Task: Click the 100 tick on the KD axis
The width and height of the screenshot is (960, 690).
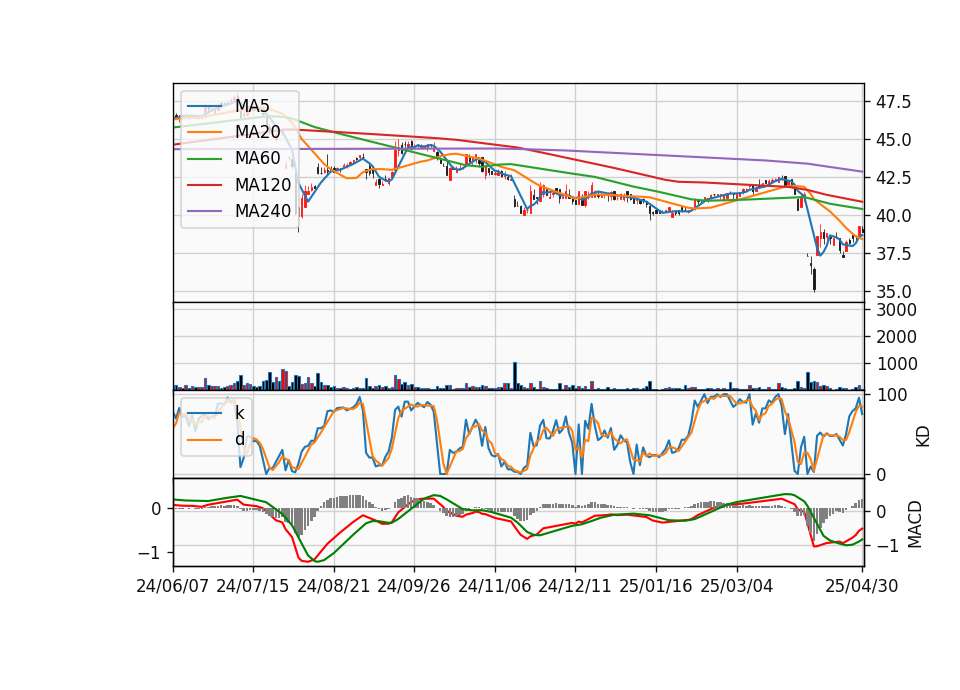Action: [x=891, y=395]
